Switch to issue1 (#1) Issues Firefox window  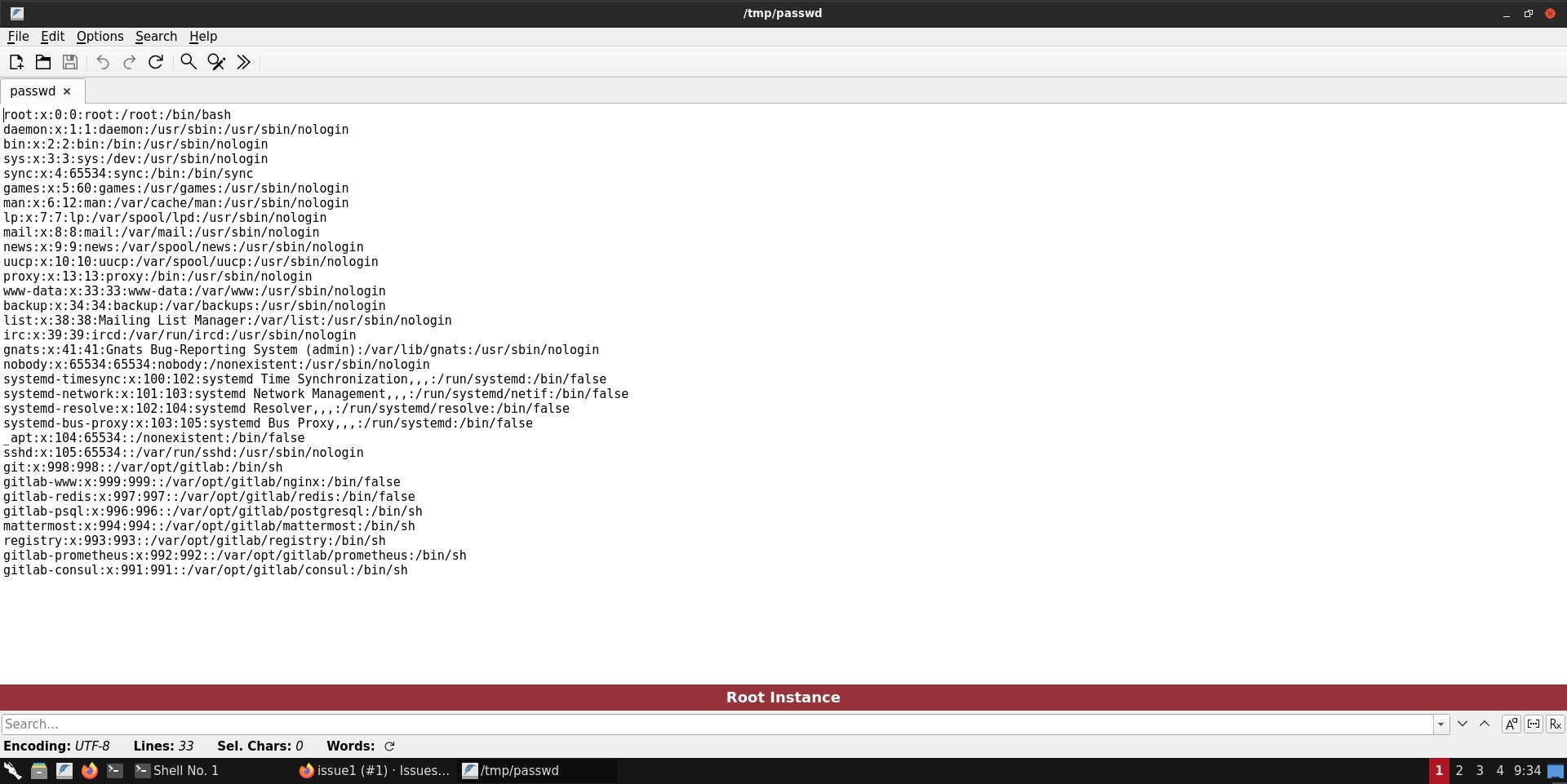tap(375, 770)
